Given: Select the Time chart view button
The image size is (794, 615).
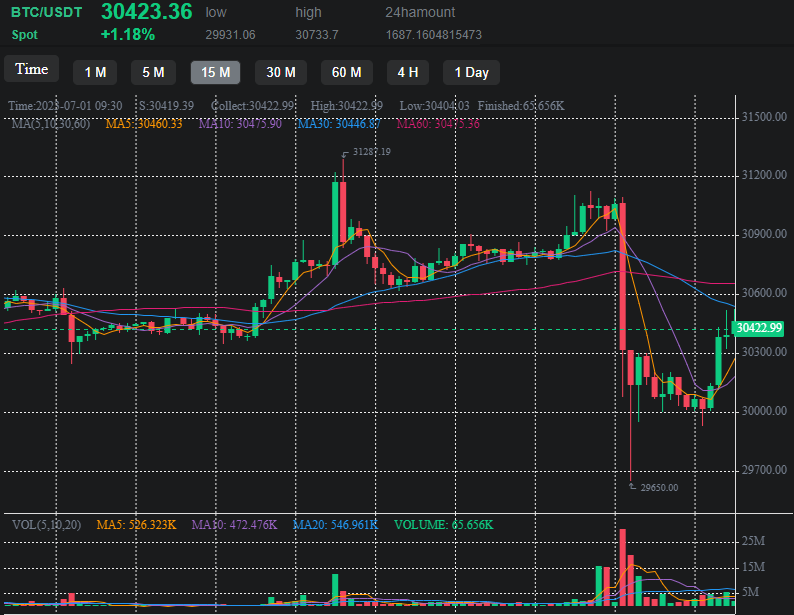Looking at the screenshot, I should click(31, 69).
